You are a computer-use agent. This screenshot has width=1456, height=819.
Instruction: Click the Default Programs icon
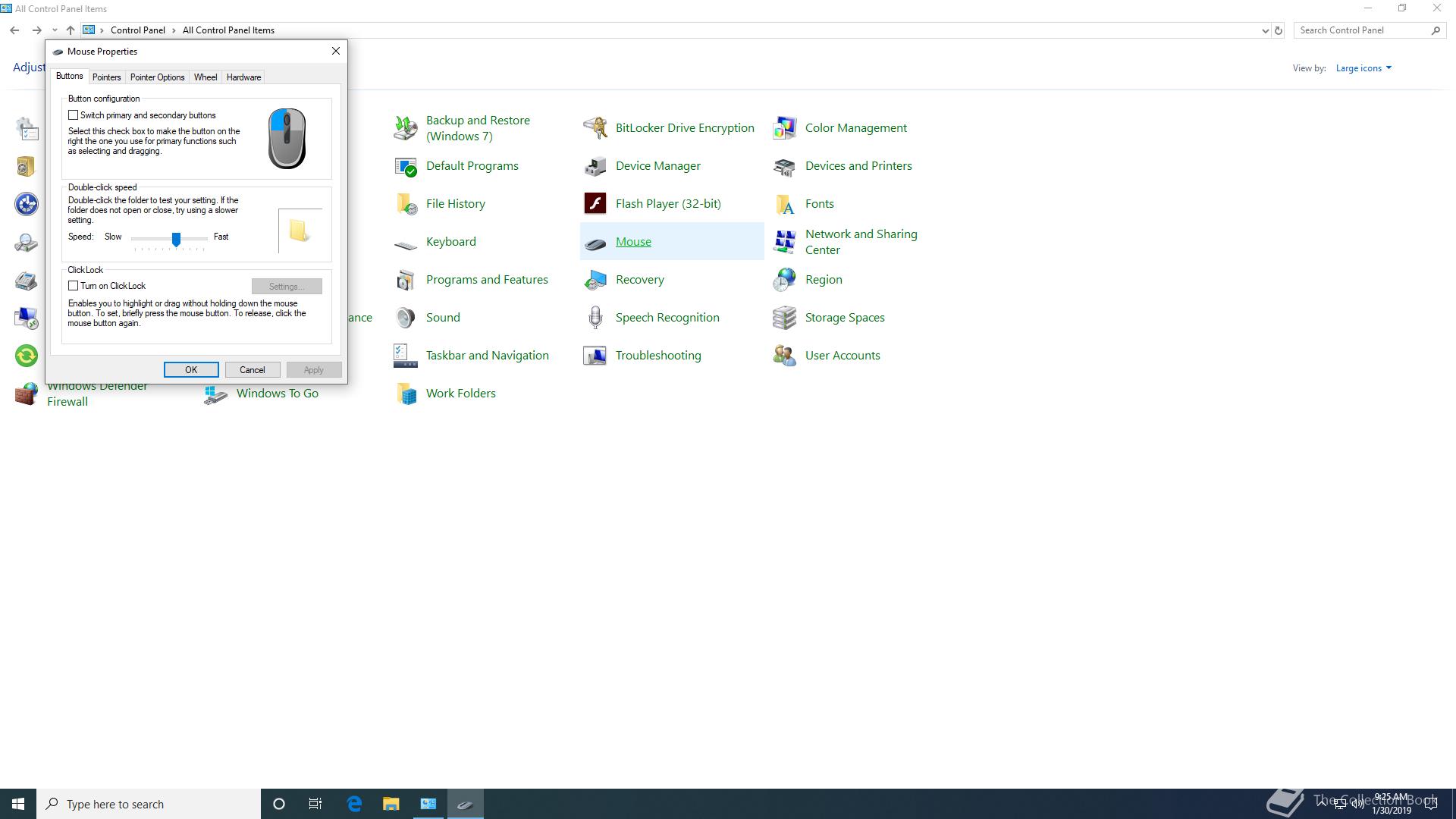406,166
